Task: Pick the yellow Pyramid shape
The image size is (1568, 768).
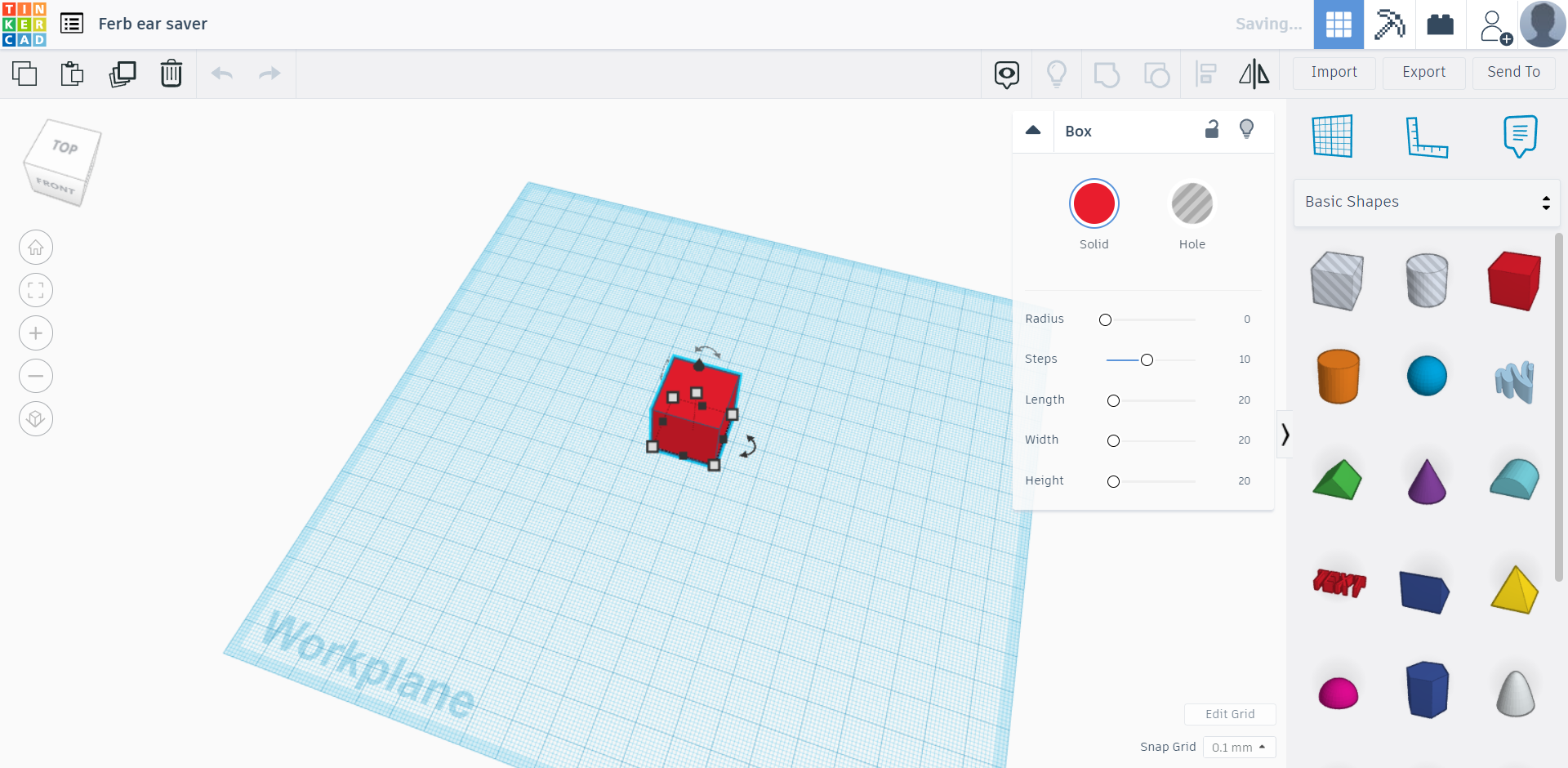Action: (1515, 589)
